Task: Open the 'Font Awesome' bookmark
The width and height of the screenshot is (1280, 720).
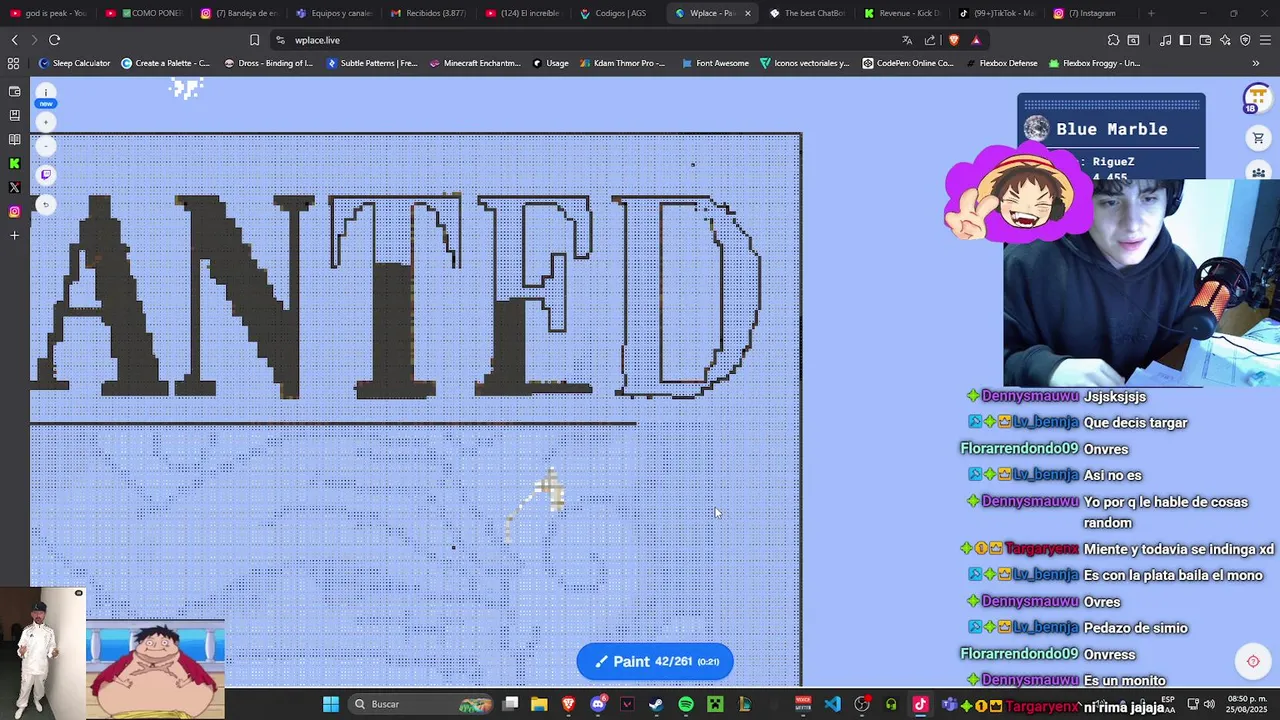Action: (715, 63)
